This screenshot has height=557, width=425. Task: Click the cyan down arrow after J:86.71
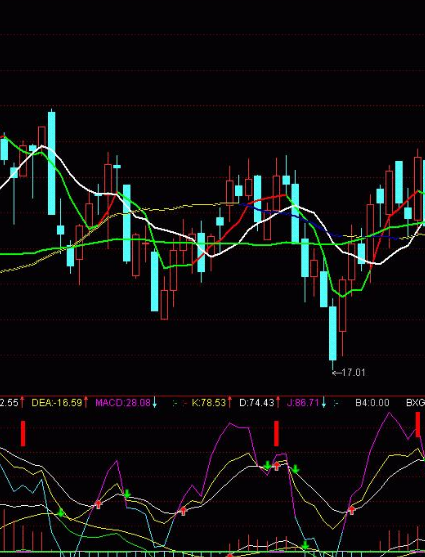[x=323, y=403]
